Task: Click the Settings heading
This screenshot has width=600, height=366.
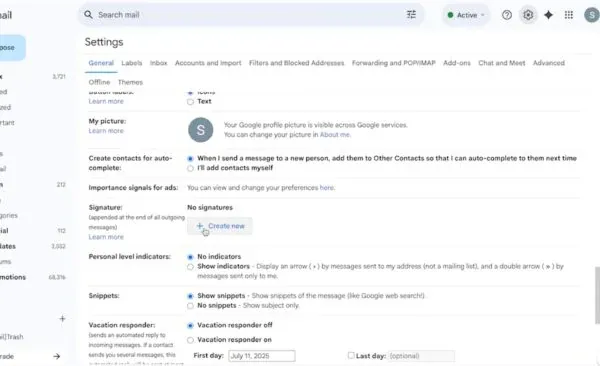Action: tap(104, 42)
